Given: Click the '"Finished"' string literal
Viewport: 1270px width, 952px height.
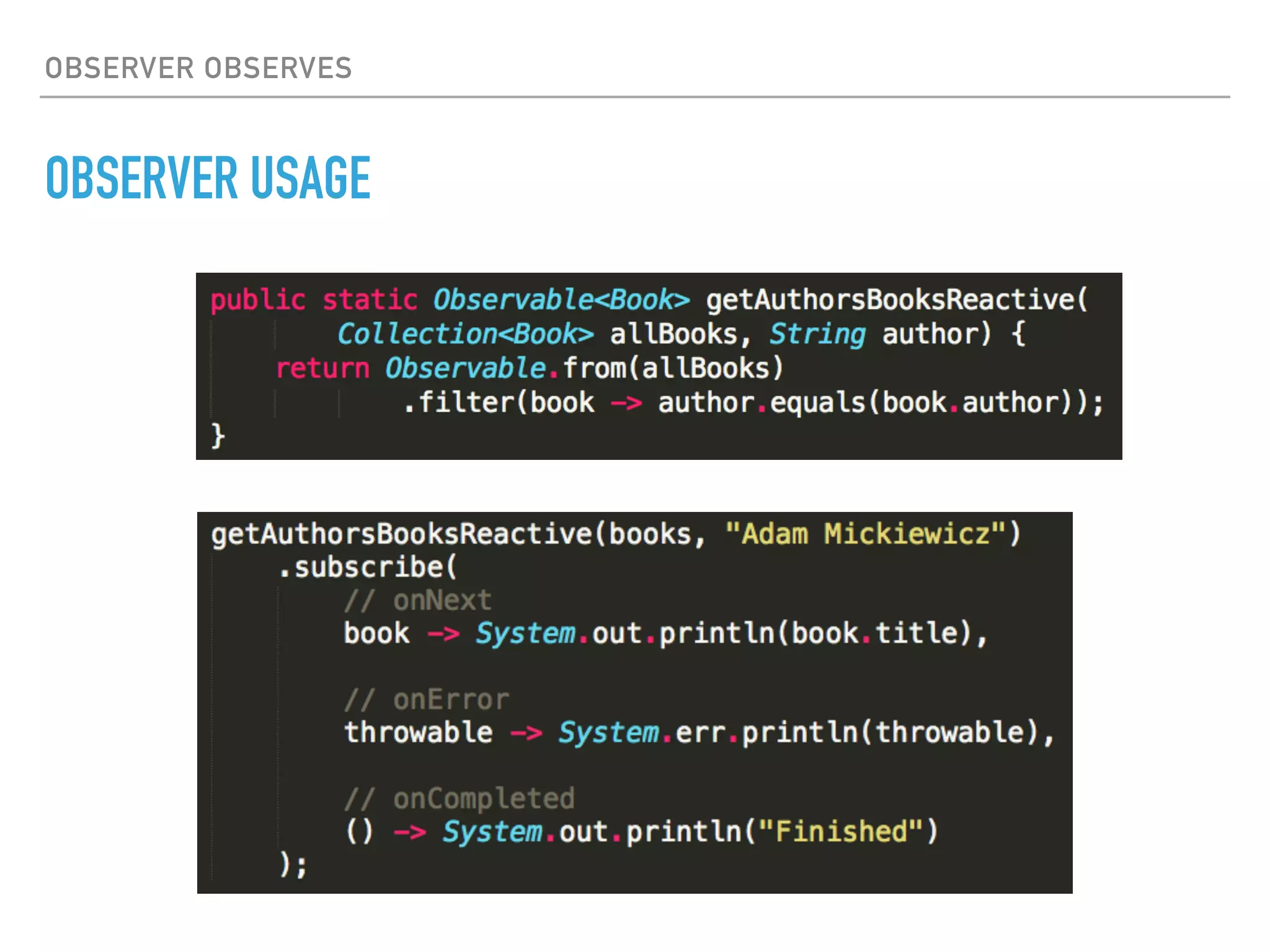Looking at the screenshot, I should (841, 832).
